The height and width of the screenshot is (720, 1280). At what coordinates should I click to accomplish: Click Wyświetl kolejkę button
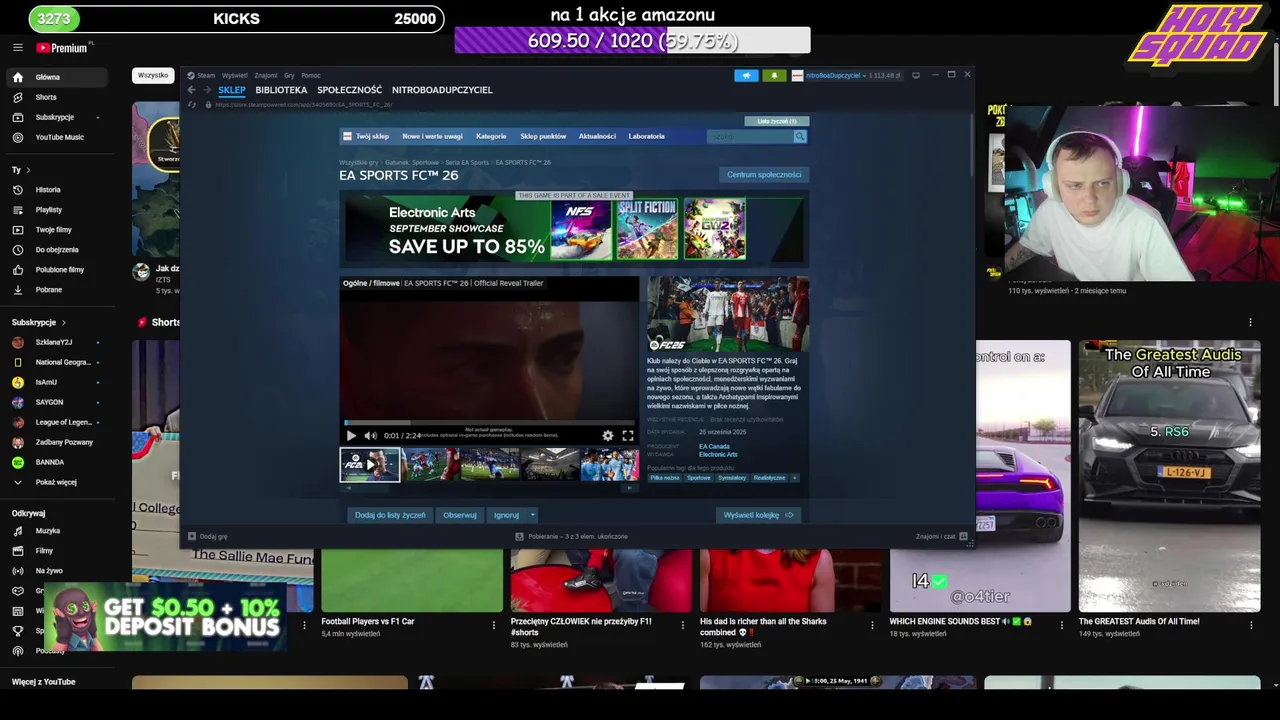point(758,515)
